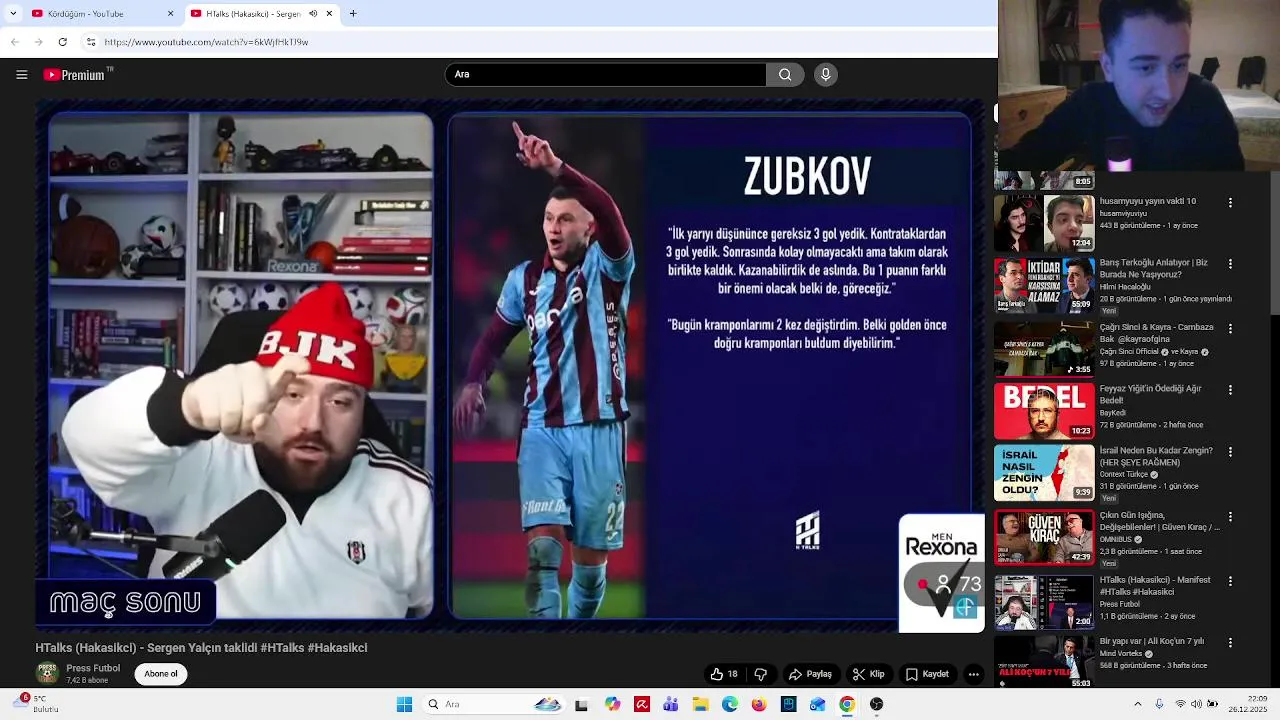View site information icon in address bar
Viewport: 1280px width, 720px height.
[91, 42]
